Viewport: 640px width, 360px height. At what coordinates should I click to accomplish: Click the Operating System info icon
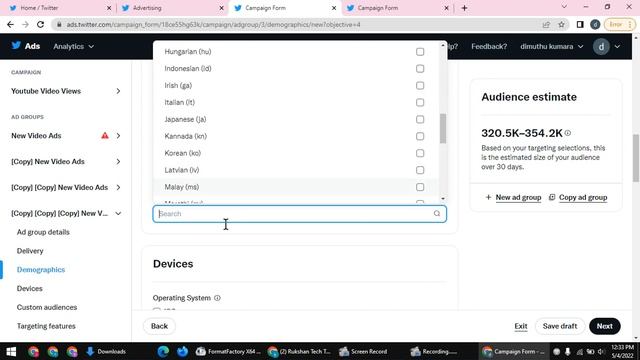pyautogui.click(x=217, y=298)
